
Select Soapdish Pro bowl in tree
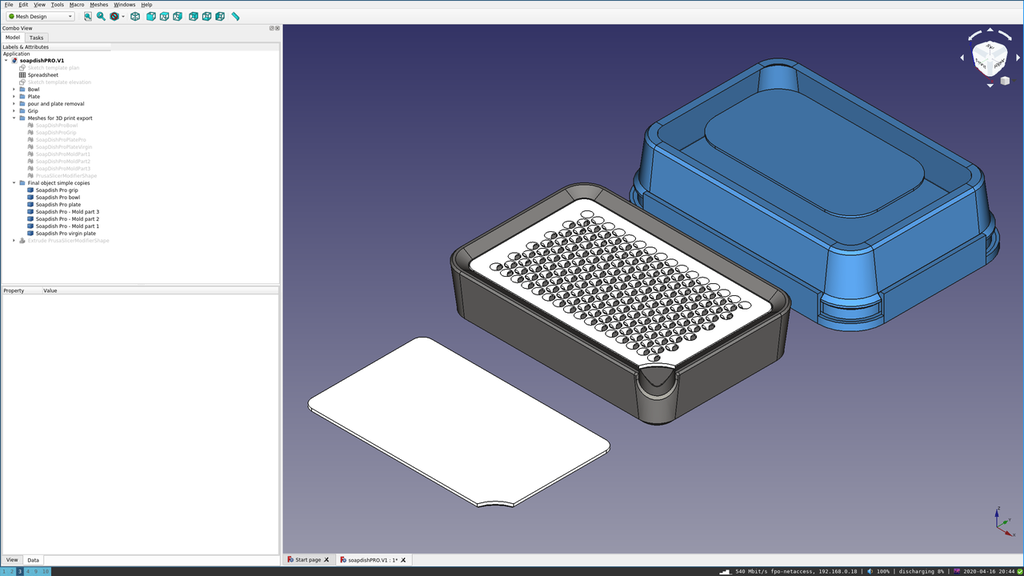point(57,197)
